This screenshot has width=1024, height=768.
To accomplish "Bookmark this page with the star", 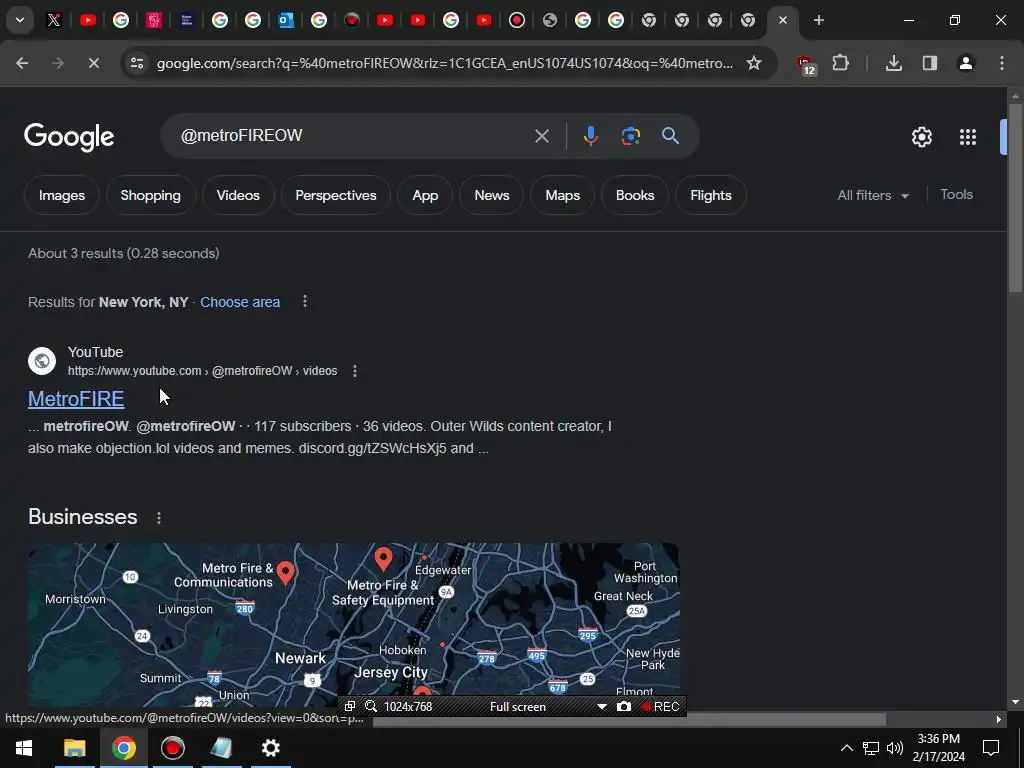I will pos(754,63).
